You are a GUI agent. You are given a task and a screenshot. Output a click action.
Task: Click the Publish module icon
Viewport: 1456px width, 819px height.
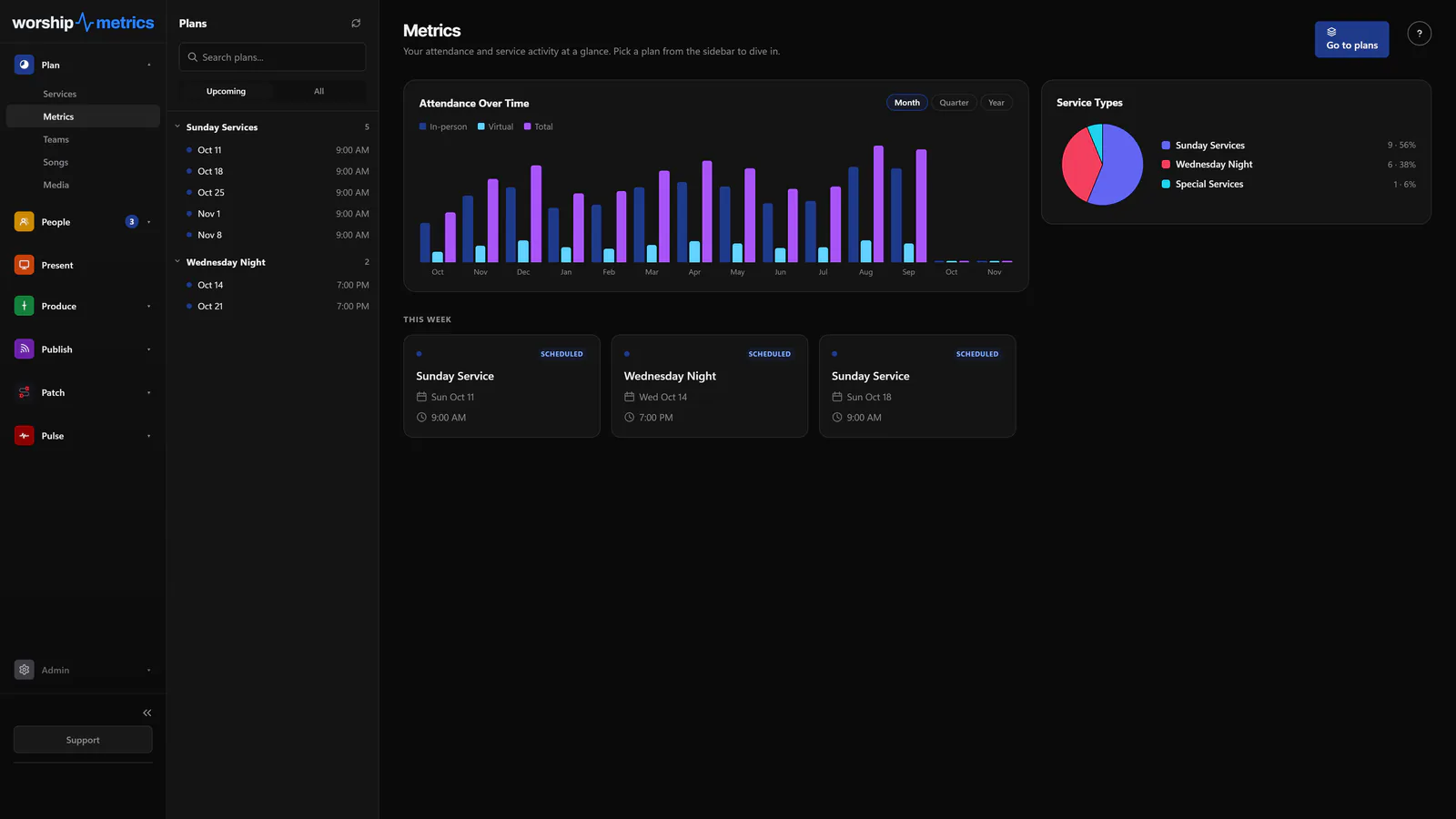25,349
